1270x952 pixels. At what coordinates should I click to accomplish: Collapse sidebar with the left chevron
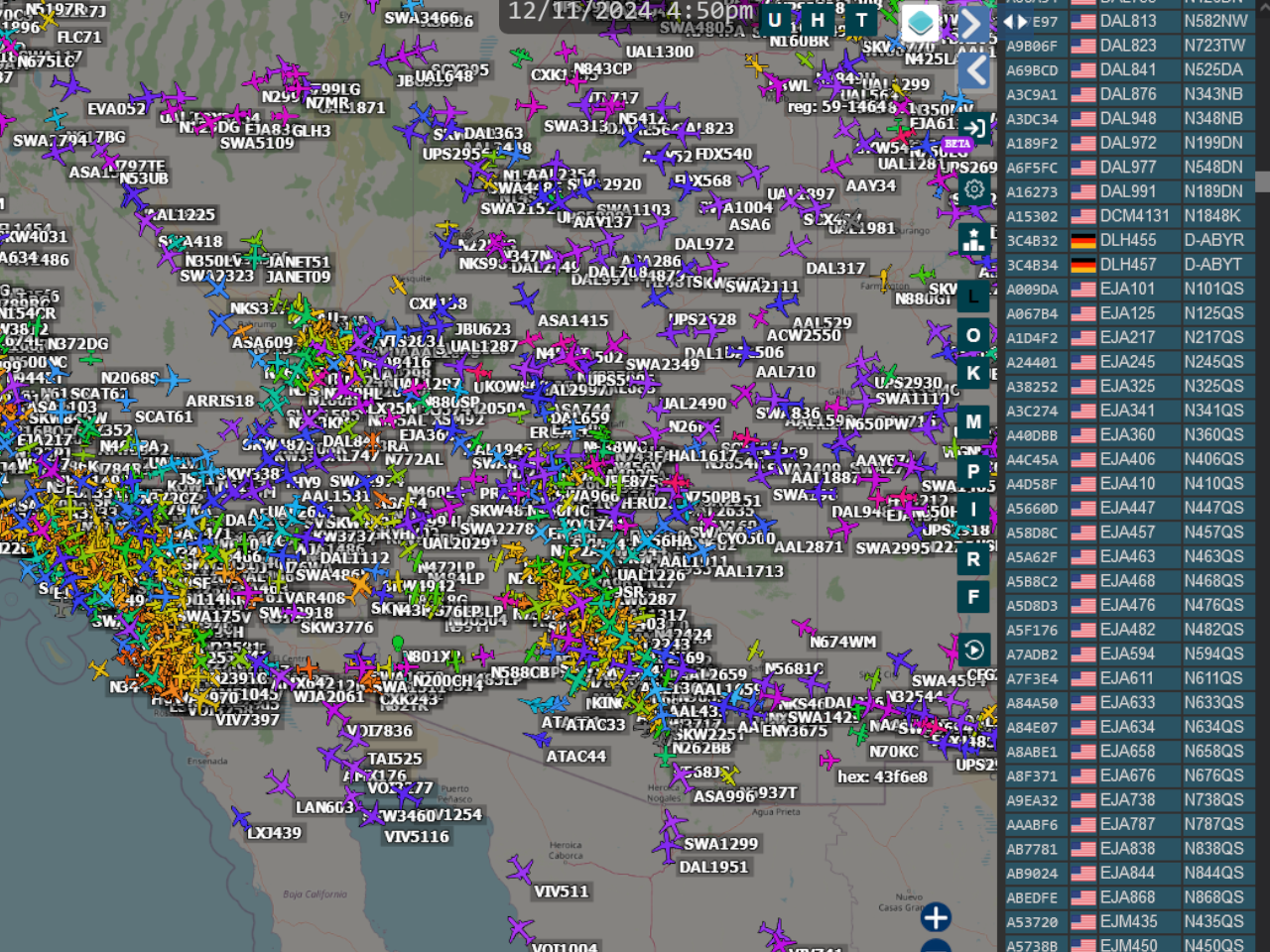(x=975, y=70)
